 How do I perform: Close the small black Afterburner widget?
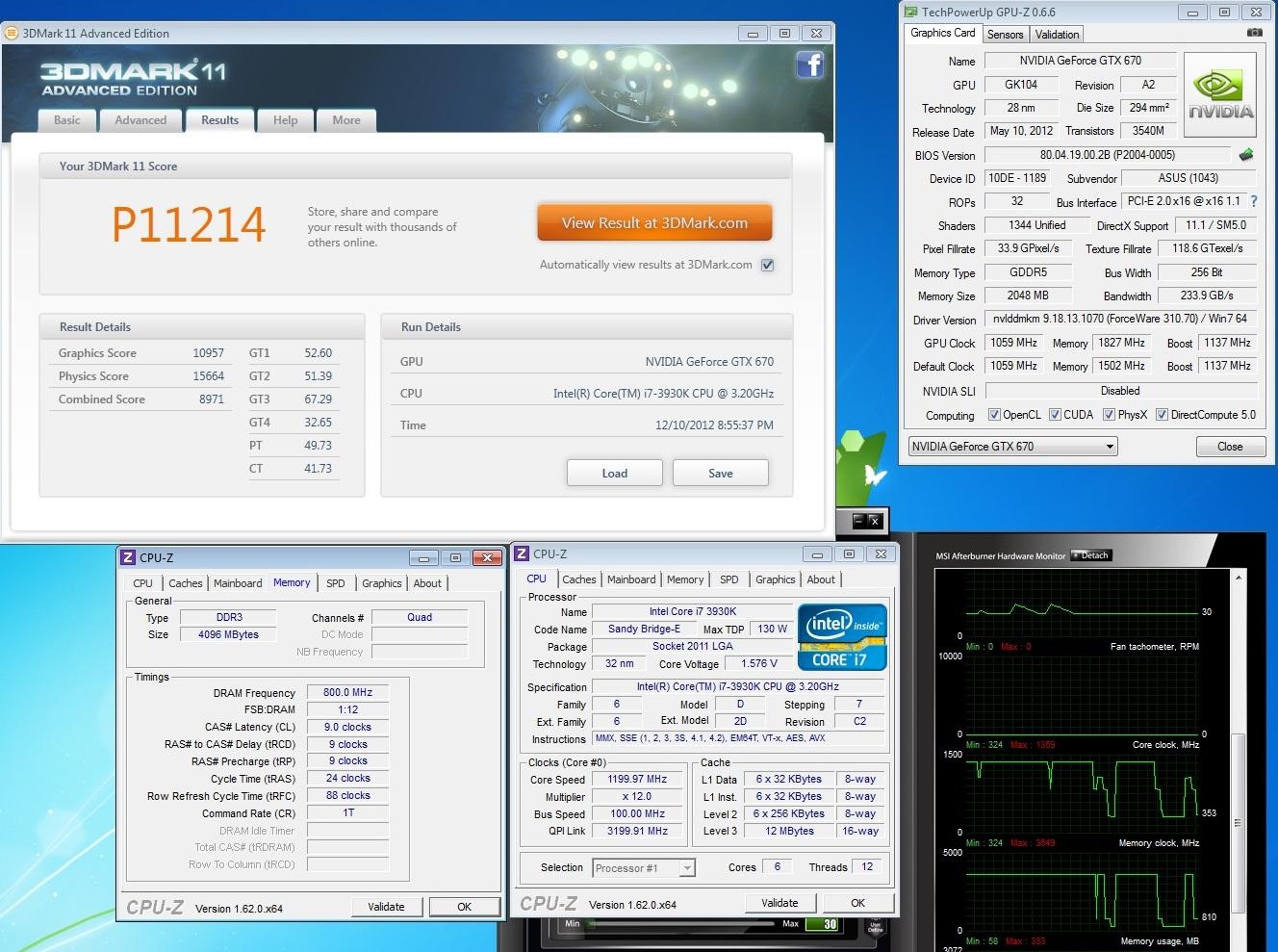[874, 521]
